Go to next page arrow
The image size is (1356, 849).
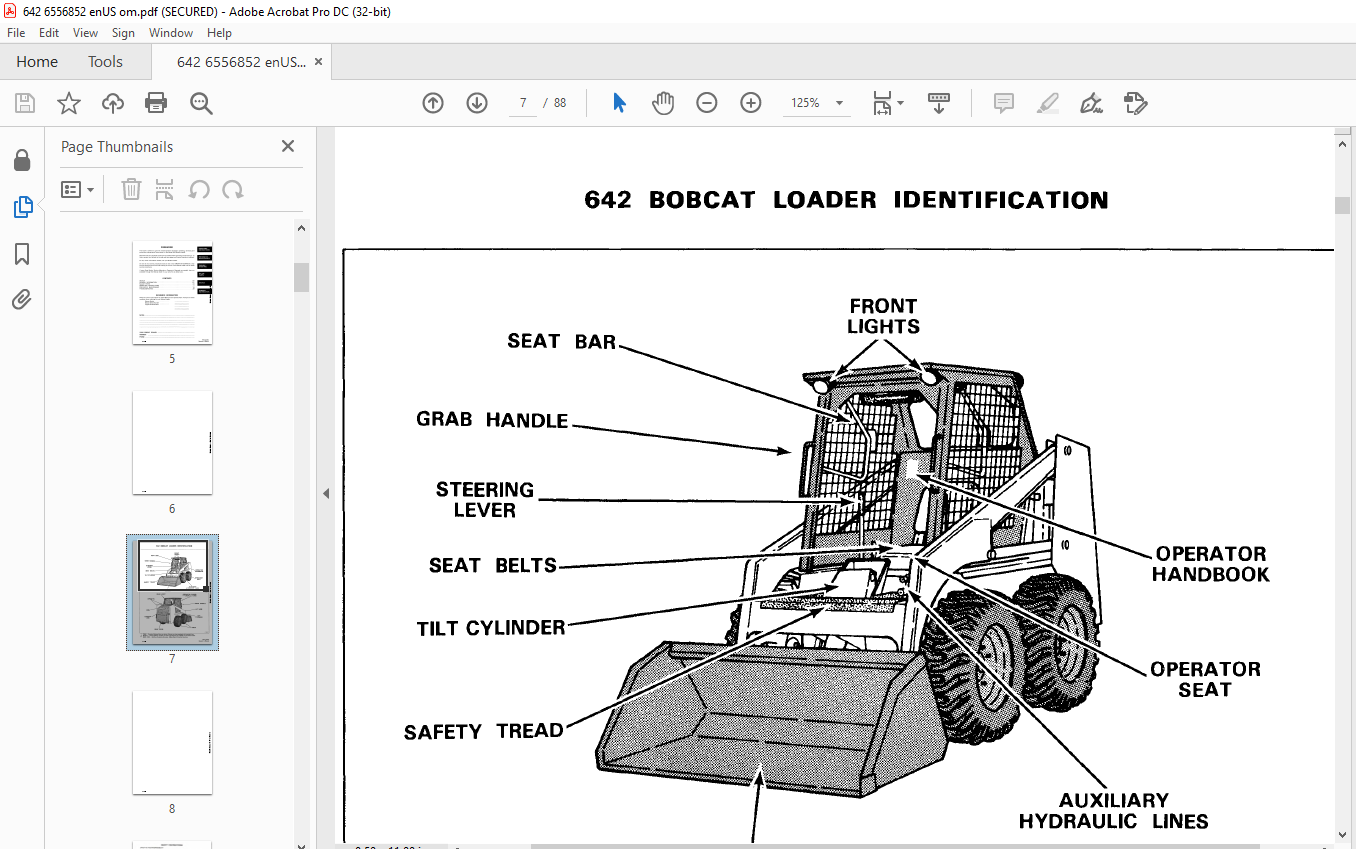pos(477,103)
